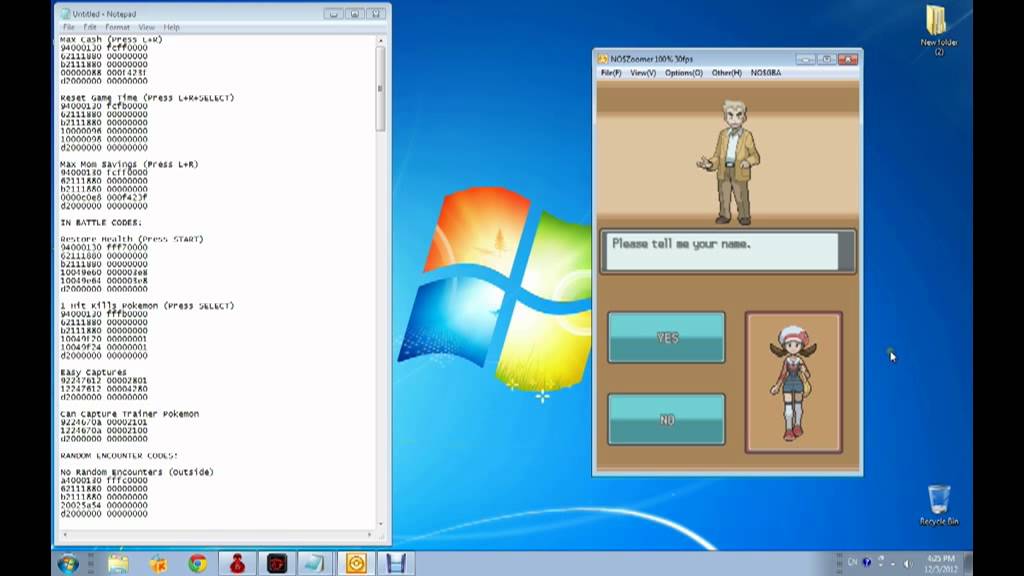Image resolution: width=1024 pixels, height=576 pixels.
Task: Open the Help menu in Notepad
Action: point(172,27)
